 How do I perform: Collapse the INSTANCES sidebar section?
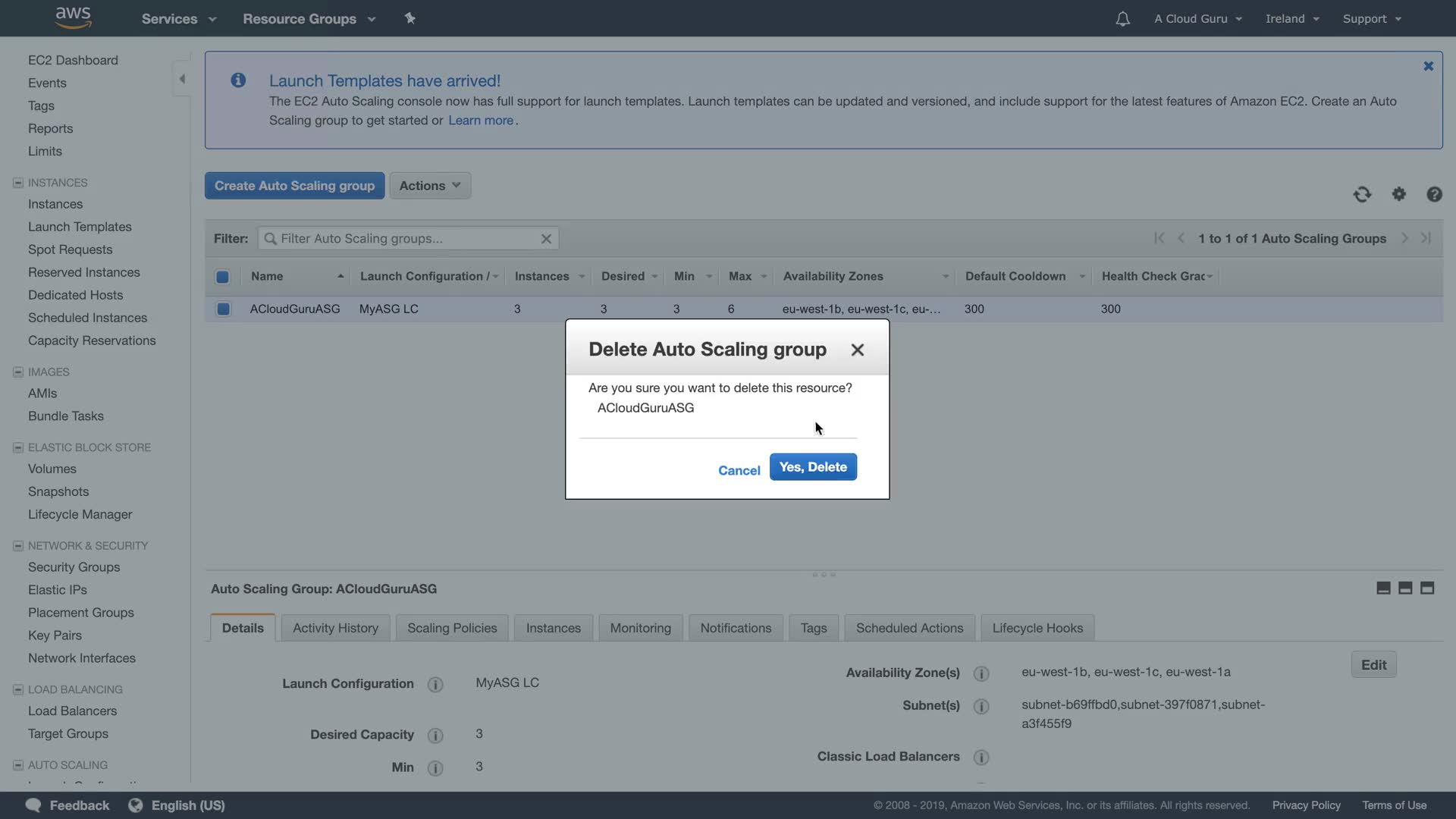(x=18, y=183)
